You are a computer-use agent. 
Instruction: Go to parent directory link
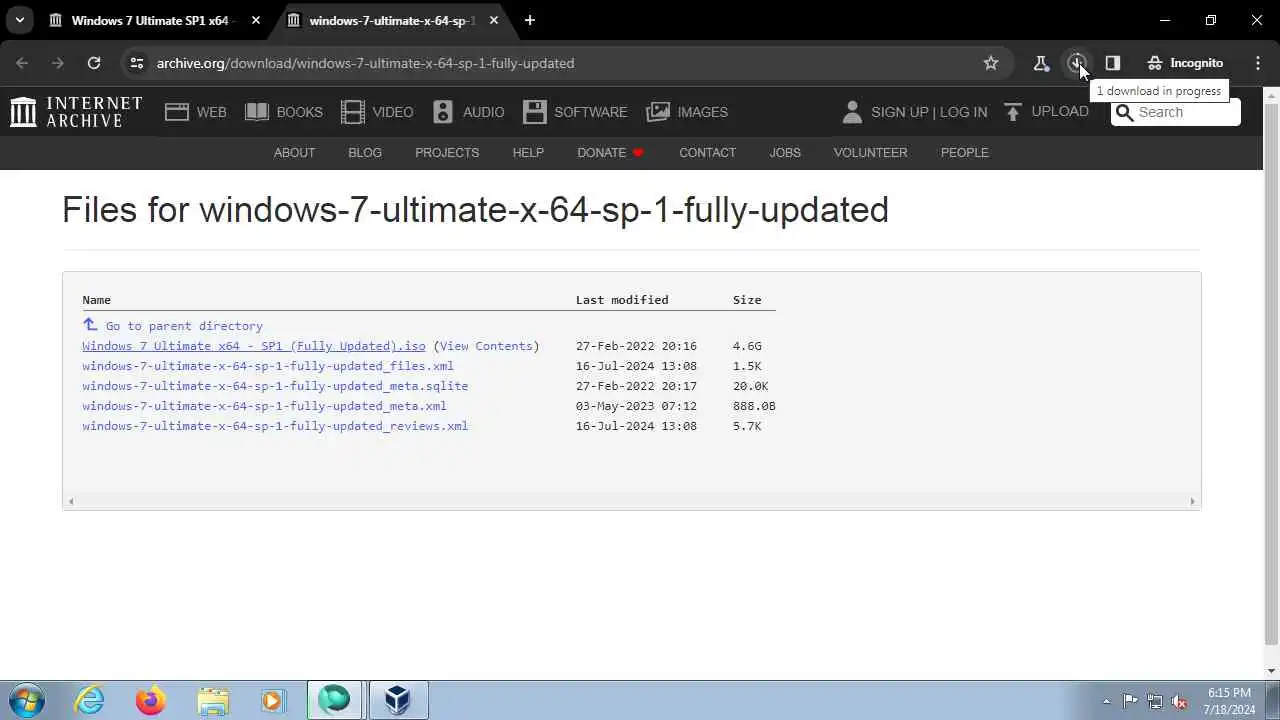173,325
